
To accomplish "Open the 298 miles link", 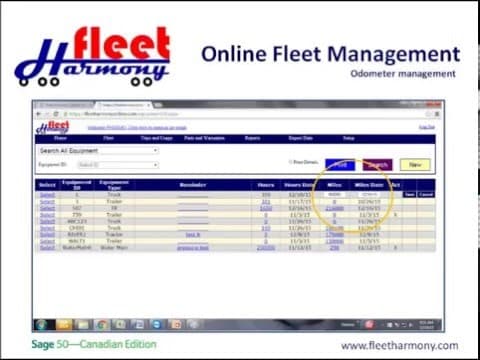I will [334, 248].
